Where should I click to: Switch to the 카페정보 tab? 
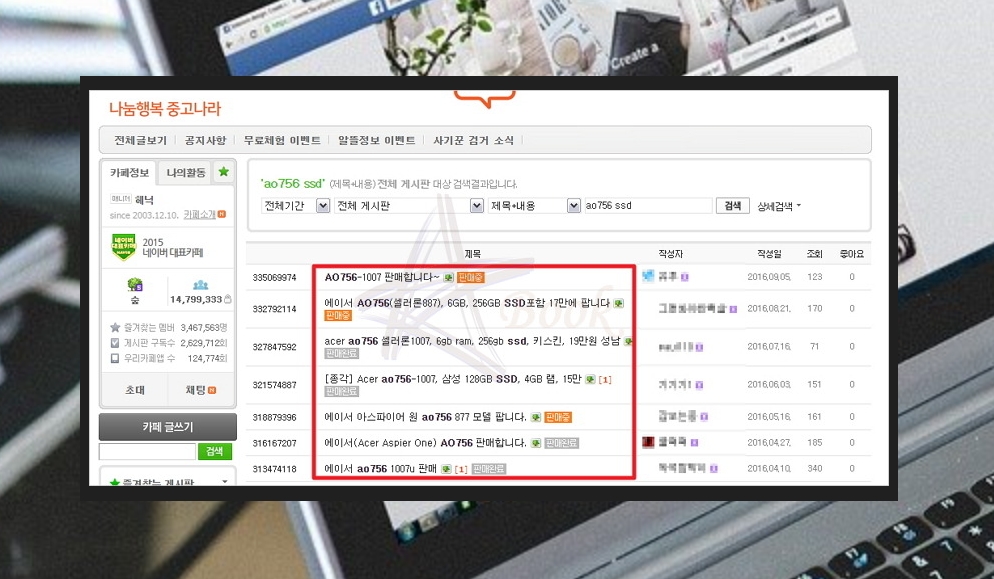[x=129, y=172]
